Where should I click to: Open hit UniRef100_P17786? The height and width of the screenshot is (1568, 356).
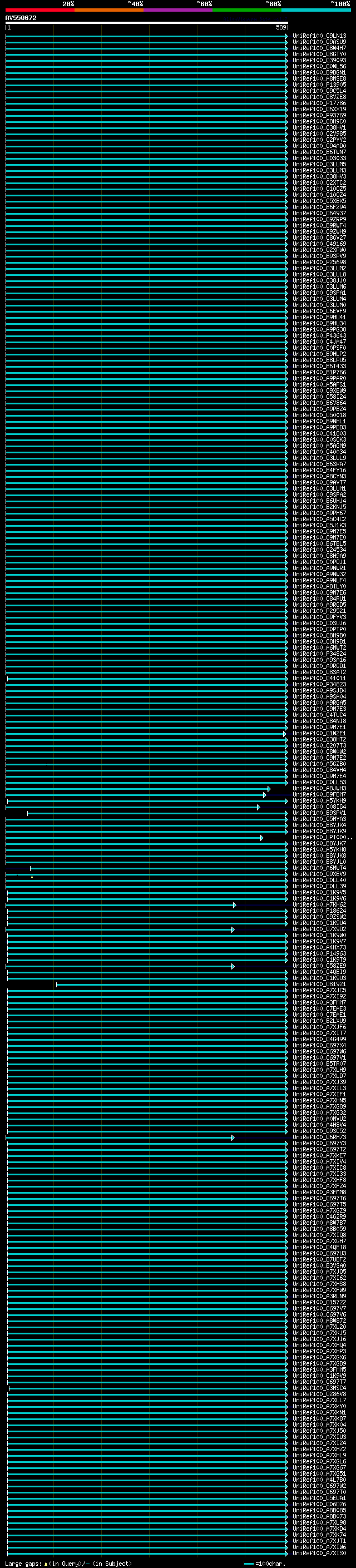pyautogui.click(x=319, y=103)
